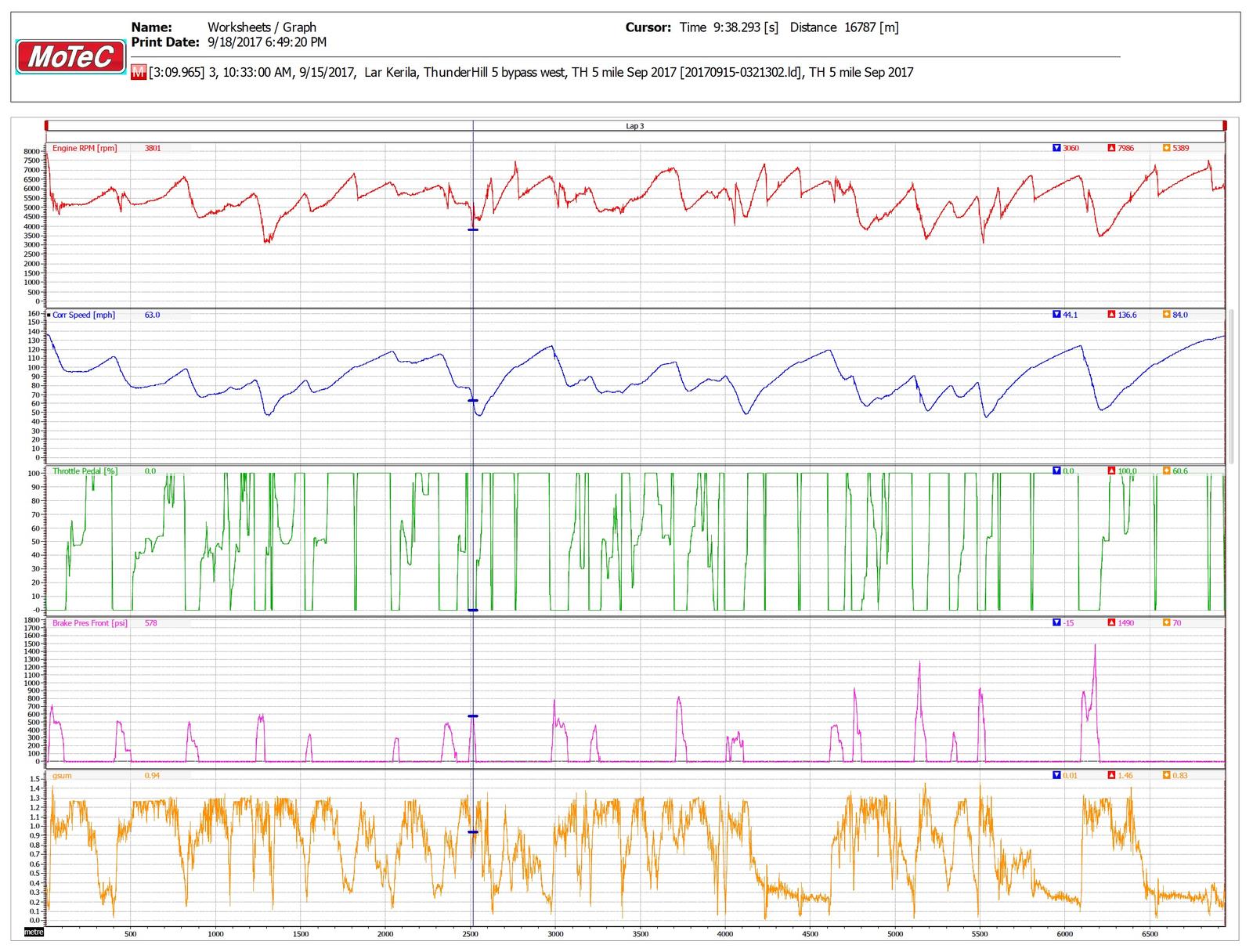
Task: Select the Throttle Pedal [%] channel label
Action: click(85, 471)
